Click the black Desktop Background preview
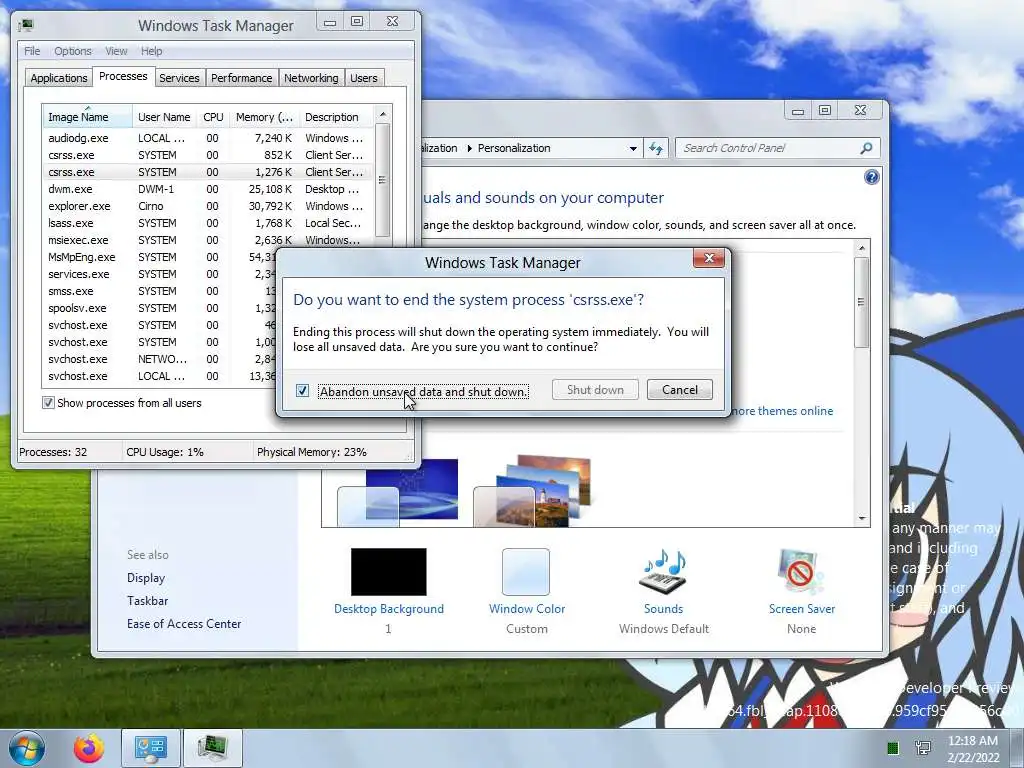Viewport: 1024px width, 768px height. 389,571
